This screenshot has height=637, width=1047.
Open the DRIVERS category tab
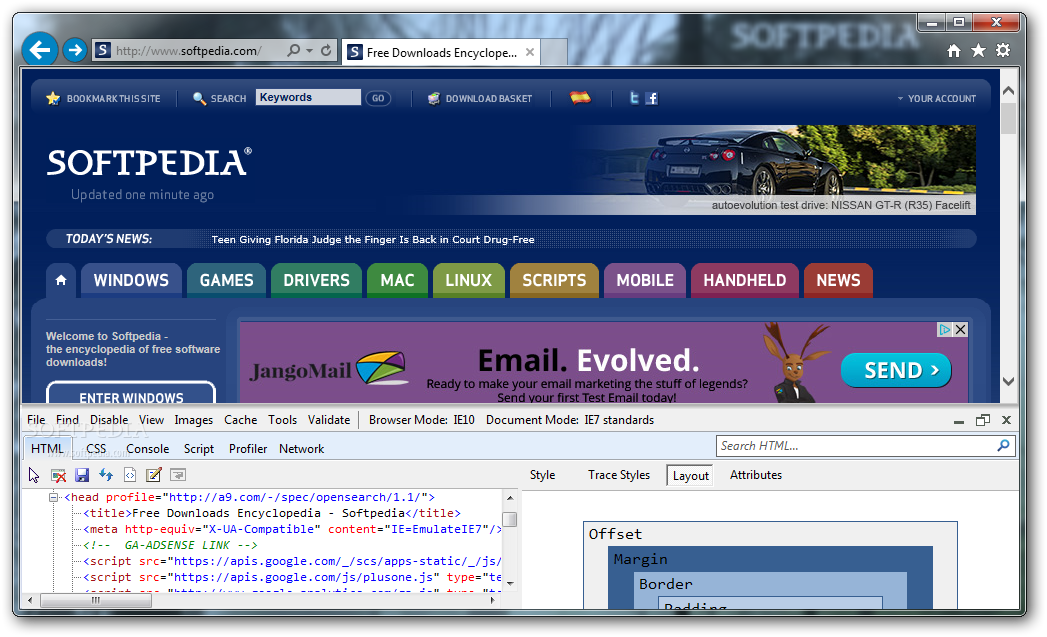tap(316, 280)
